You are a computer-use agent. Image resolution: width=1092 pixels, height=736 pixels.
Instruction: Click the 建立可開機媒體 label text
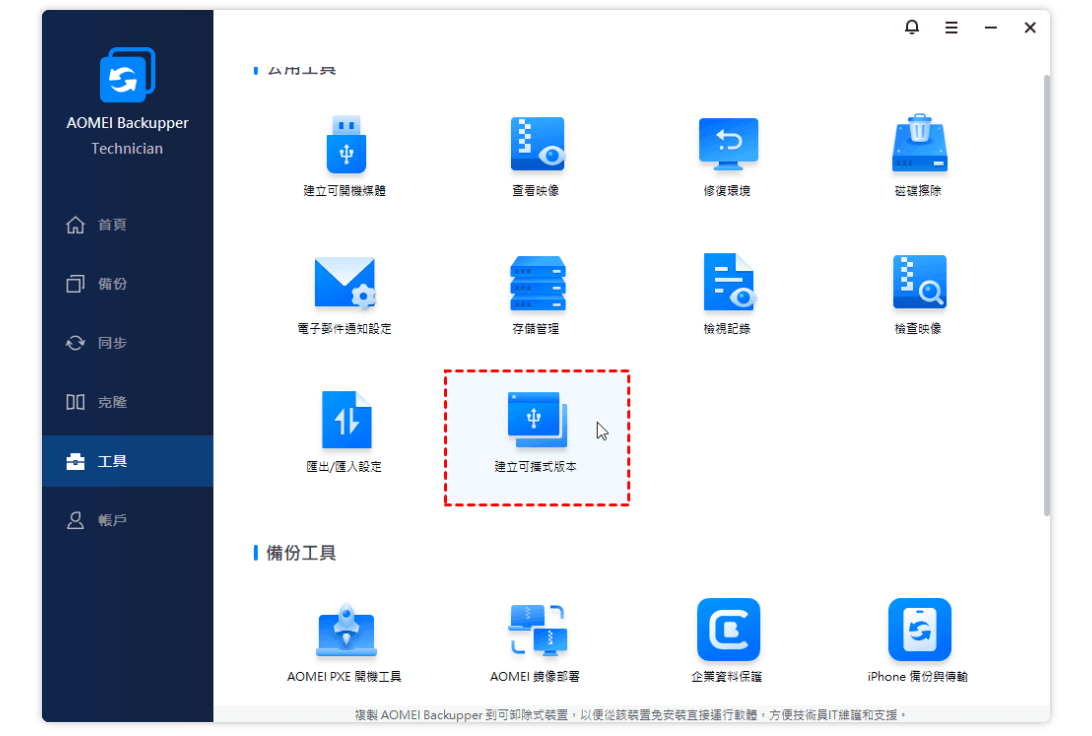point(345,191)
